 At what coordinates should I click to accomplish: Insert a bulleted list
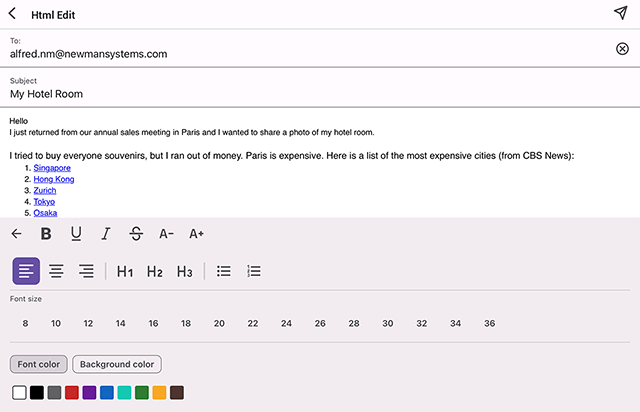point(224,271)
